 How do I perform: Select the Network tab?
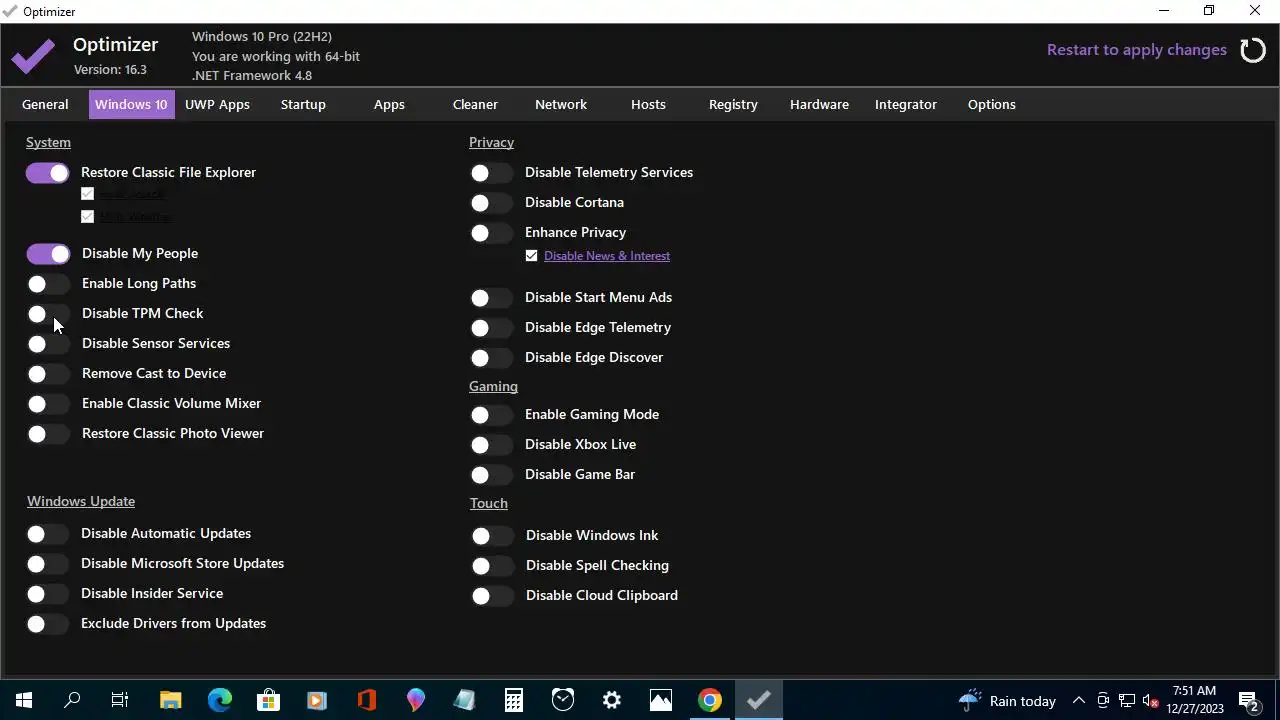pos(561,104)
